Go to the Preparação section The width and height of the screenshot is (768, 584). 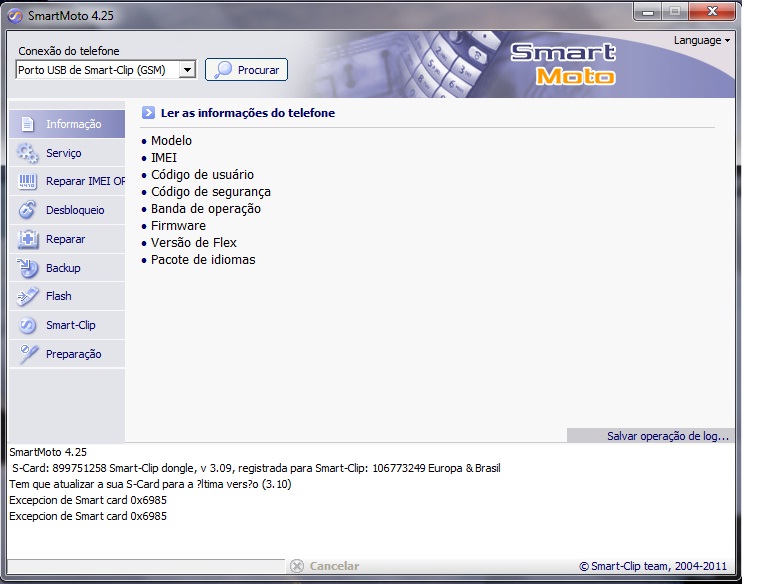click(x=67, y=354)
